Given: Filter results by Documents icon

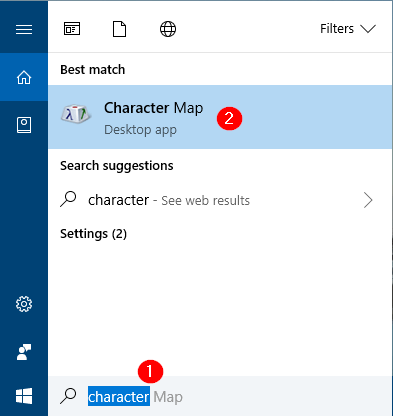Looking at the screenshot, I should coord(119,29).
